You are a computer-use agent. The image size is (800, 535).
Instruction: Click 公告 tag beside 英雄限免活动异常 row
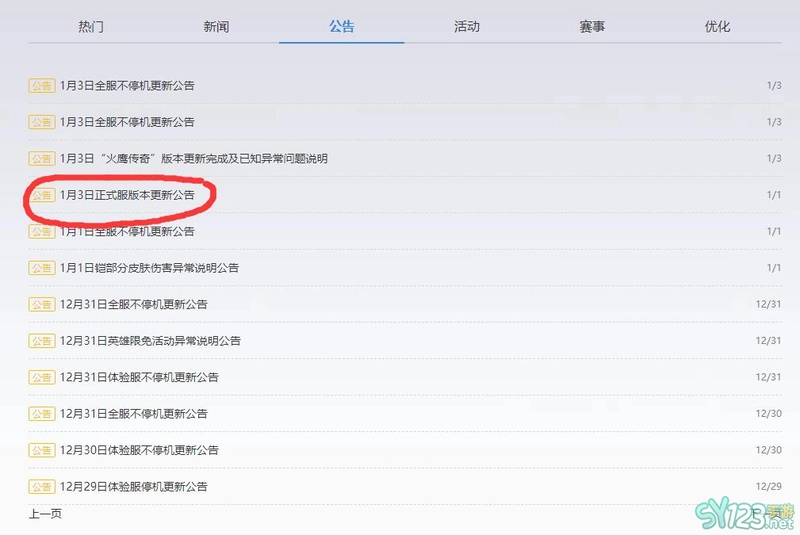pos(42,341)
